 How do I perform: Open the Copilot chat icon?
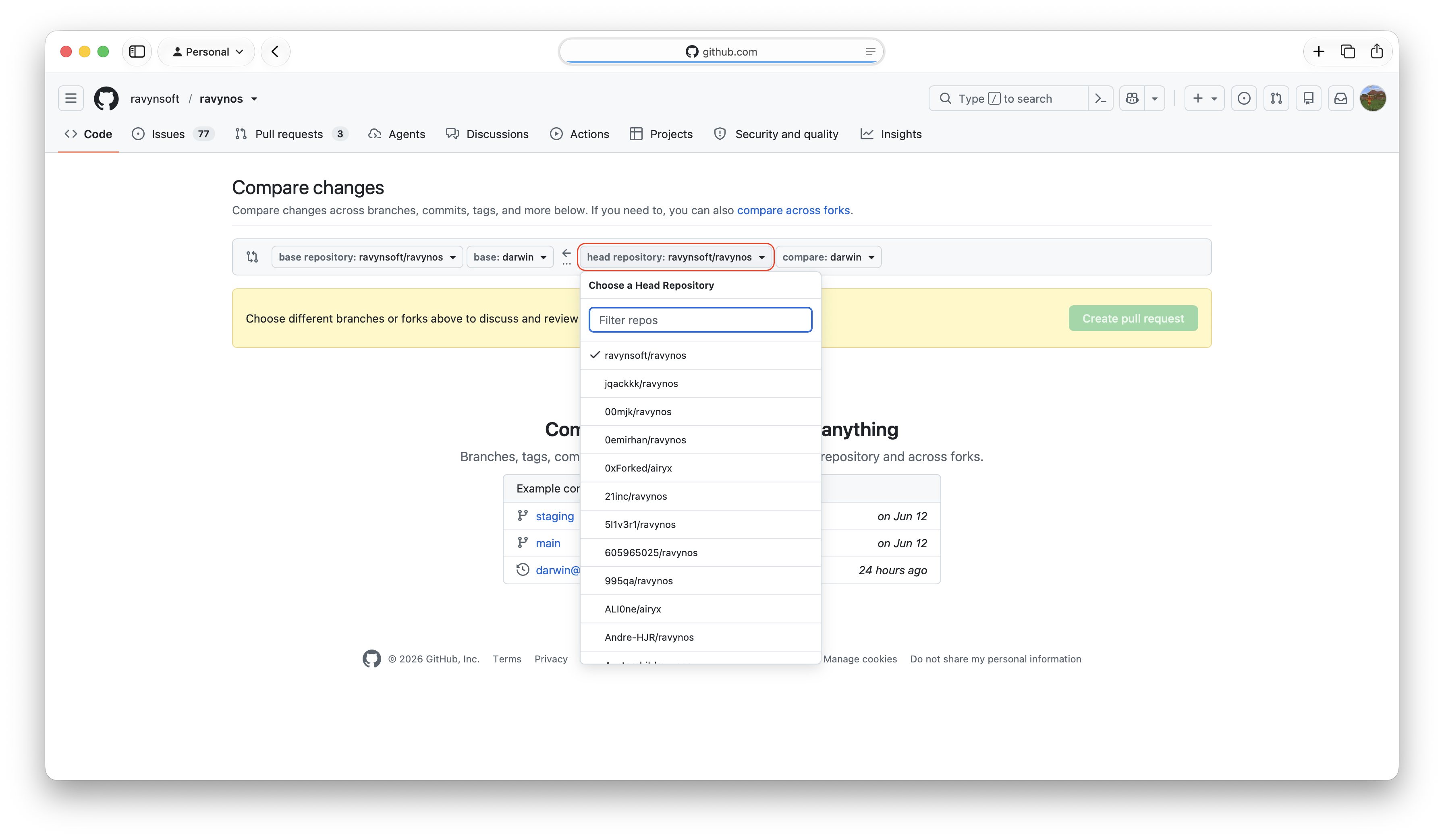[1132, 99]
